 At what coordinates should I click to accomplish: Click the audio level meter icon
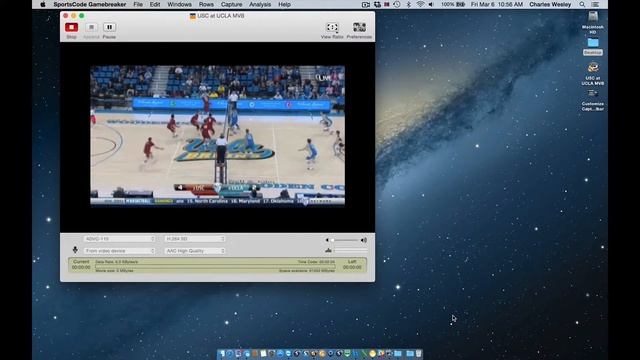click(x=328, y=250)
